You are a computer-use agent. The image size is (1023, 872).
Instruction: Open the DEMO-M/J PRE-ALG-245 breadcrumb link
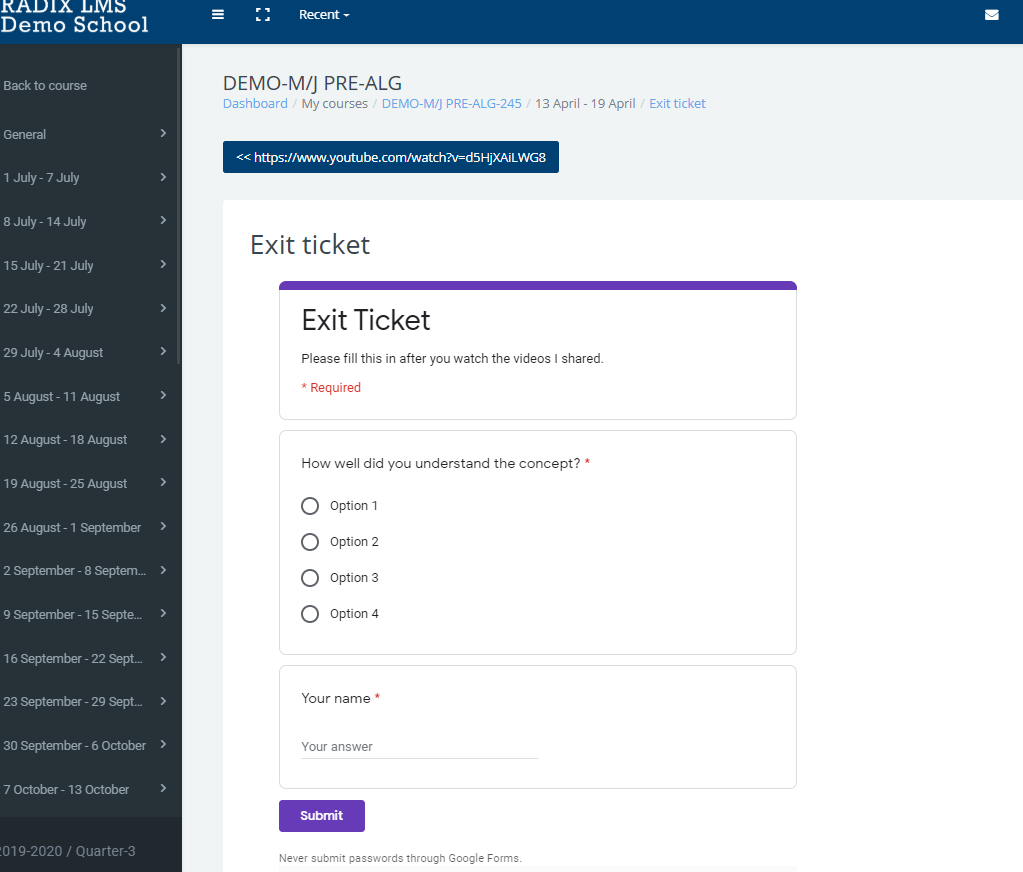point(451,104)
